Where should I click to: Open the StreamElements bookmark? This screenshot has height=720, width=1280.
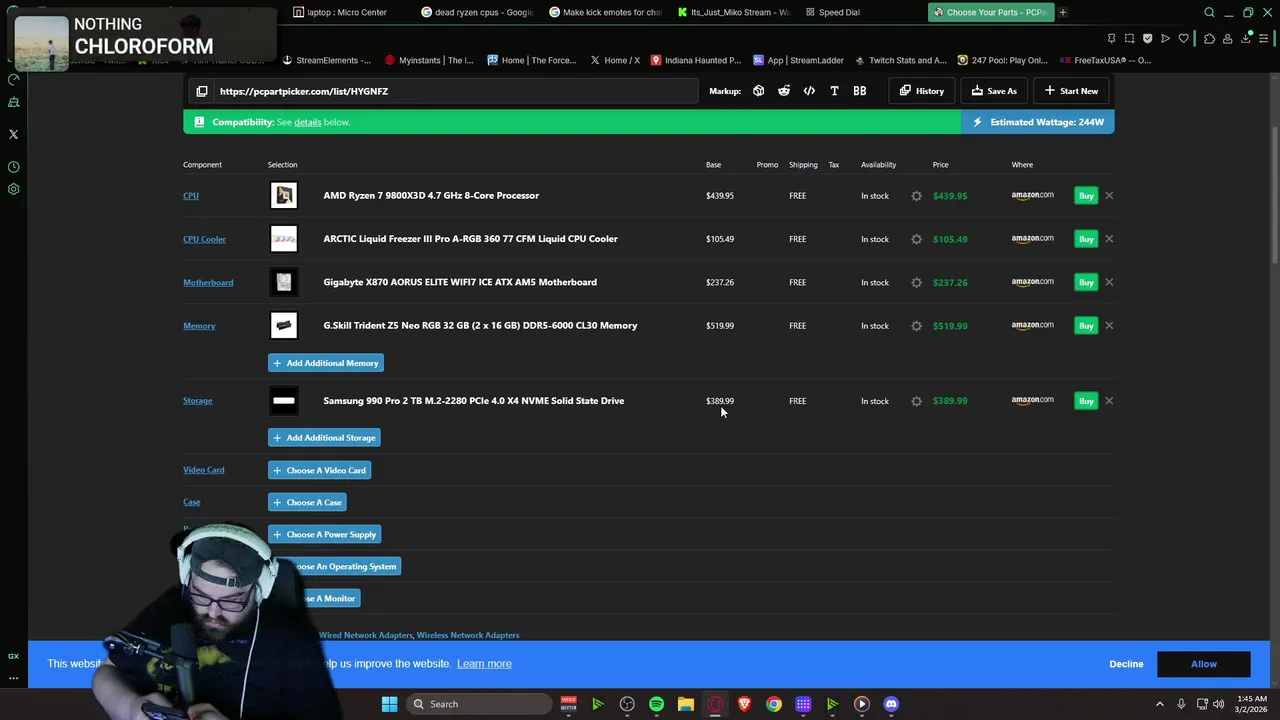click(x=326, y=60)
